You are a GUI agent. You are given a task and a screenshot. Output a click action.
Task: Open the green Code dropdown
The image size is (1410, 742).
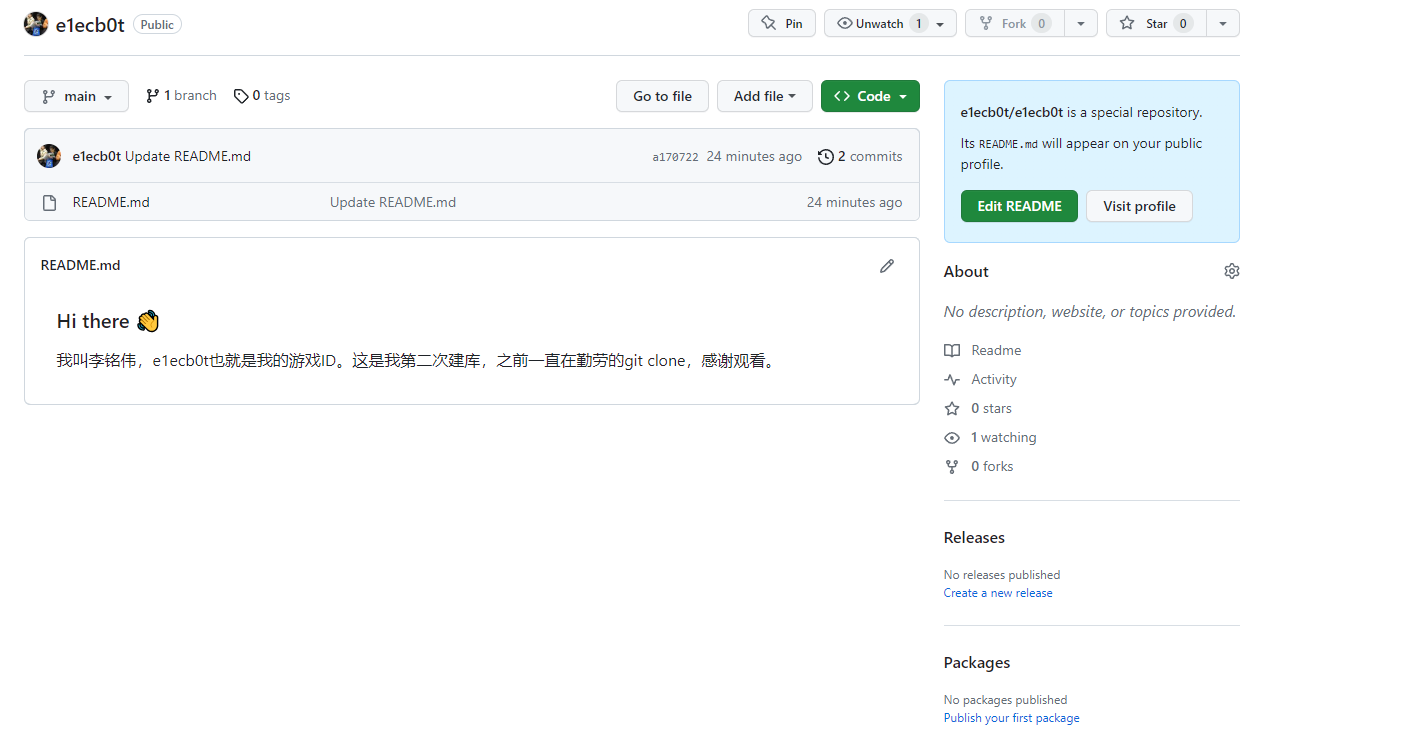click(870, 96)
